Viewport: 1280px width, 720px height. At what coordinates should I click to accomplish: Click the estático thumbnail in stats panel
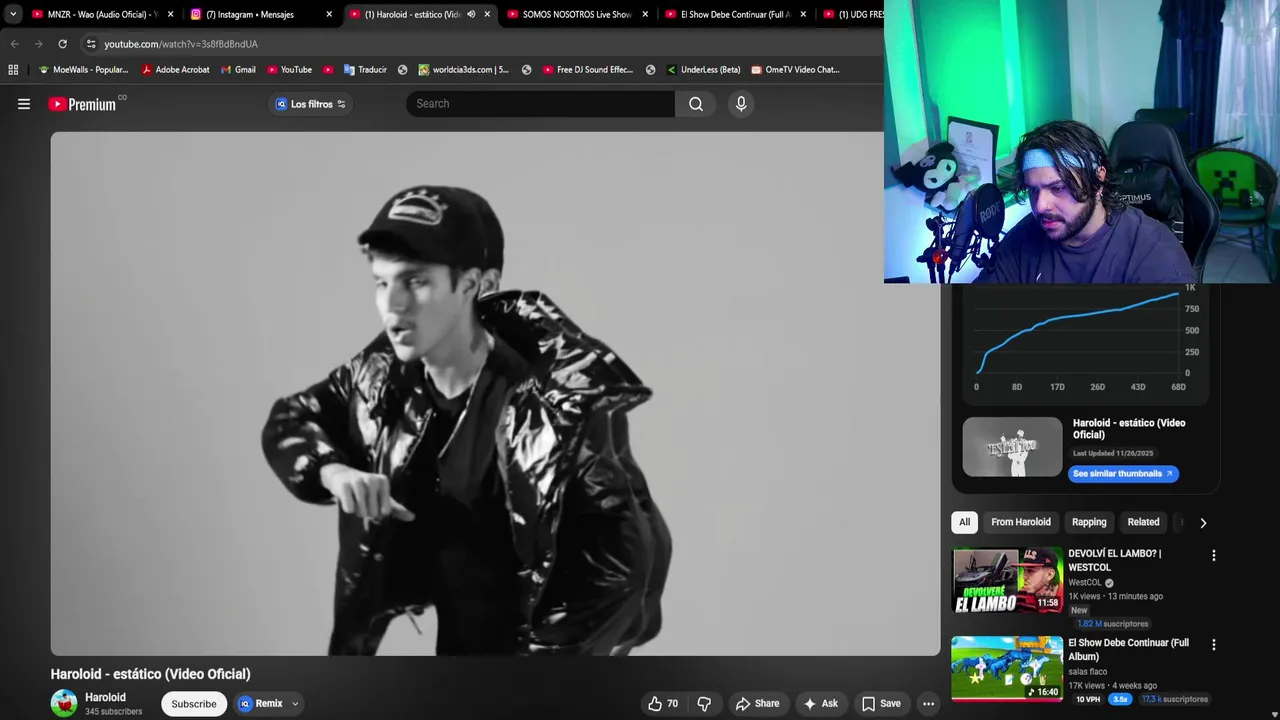(x=1012, y=447)
